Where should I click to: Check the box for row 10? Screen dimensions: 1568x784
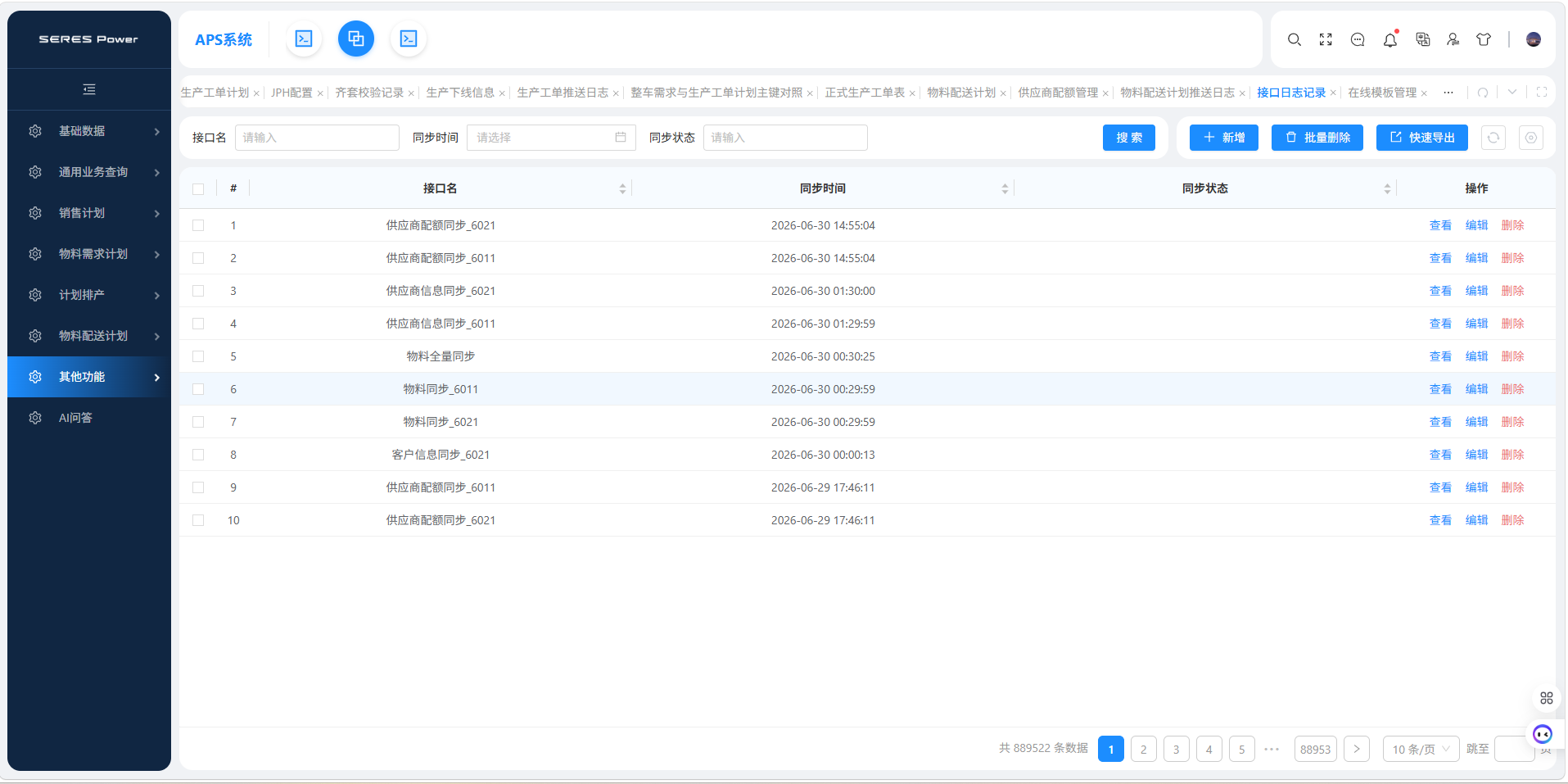198,520
